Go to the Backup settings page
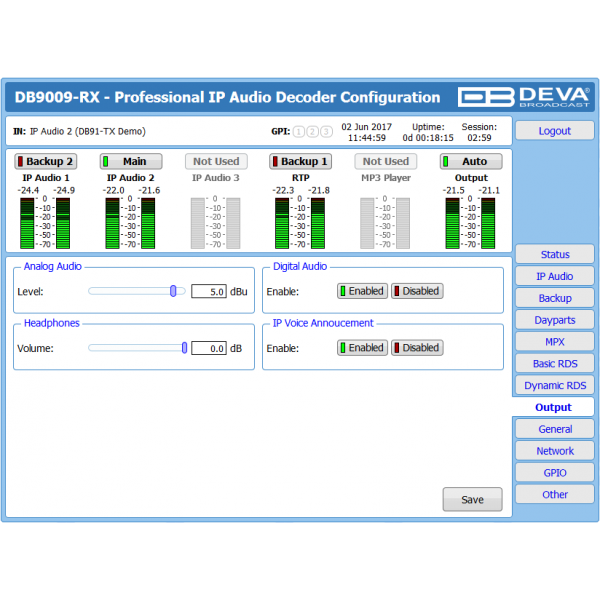 tap(554, 298)
